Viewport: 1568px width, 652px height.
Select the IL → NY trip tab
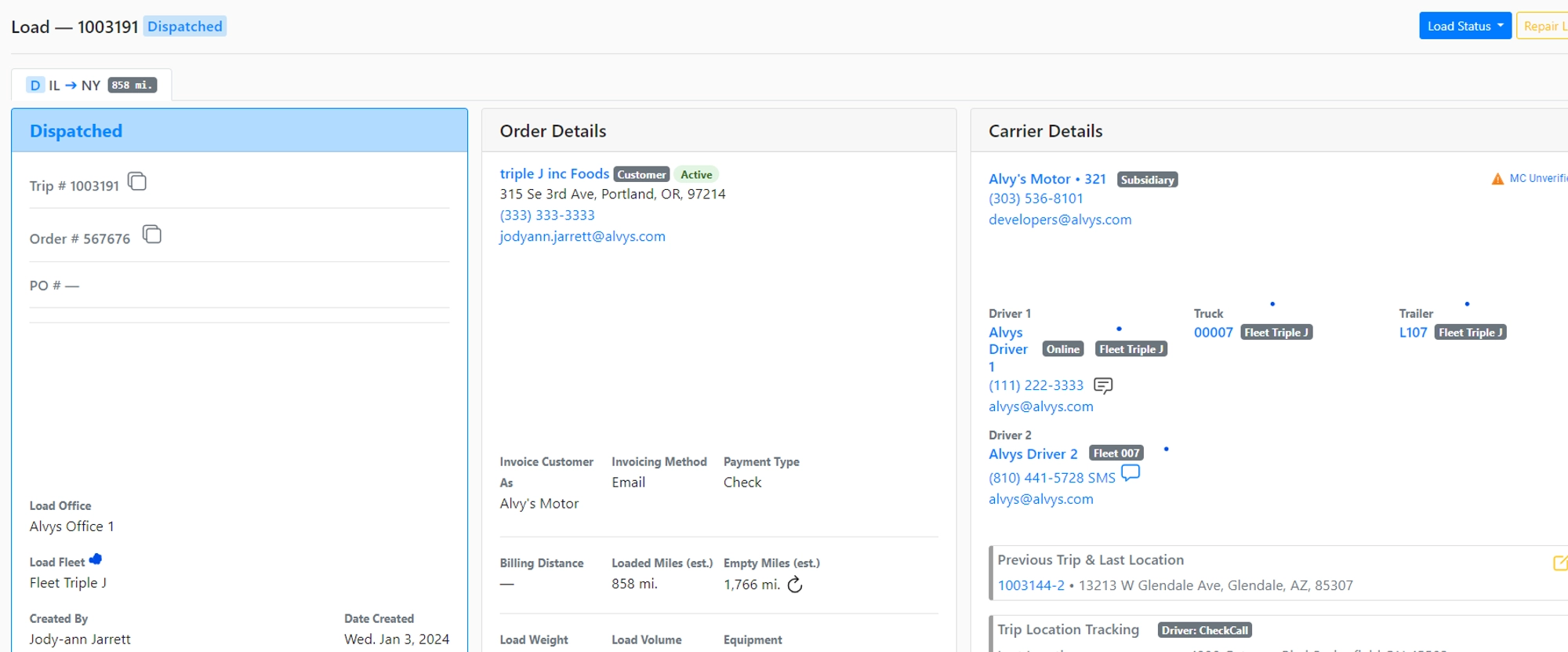(x=92, y=85)
